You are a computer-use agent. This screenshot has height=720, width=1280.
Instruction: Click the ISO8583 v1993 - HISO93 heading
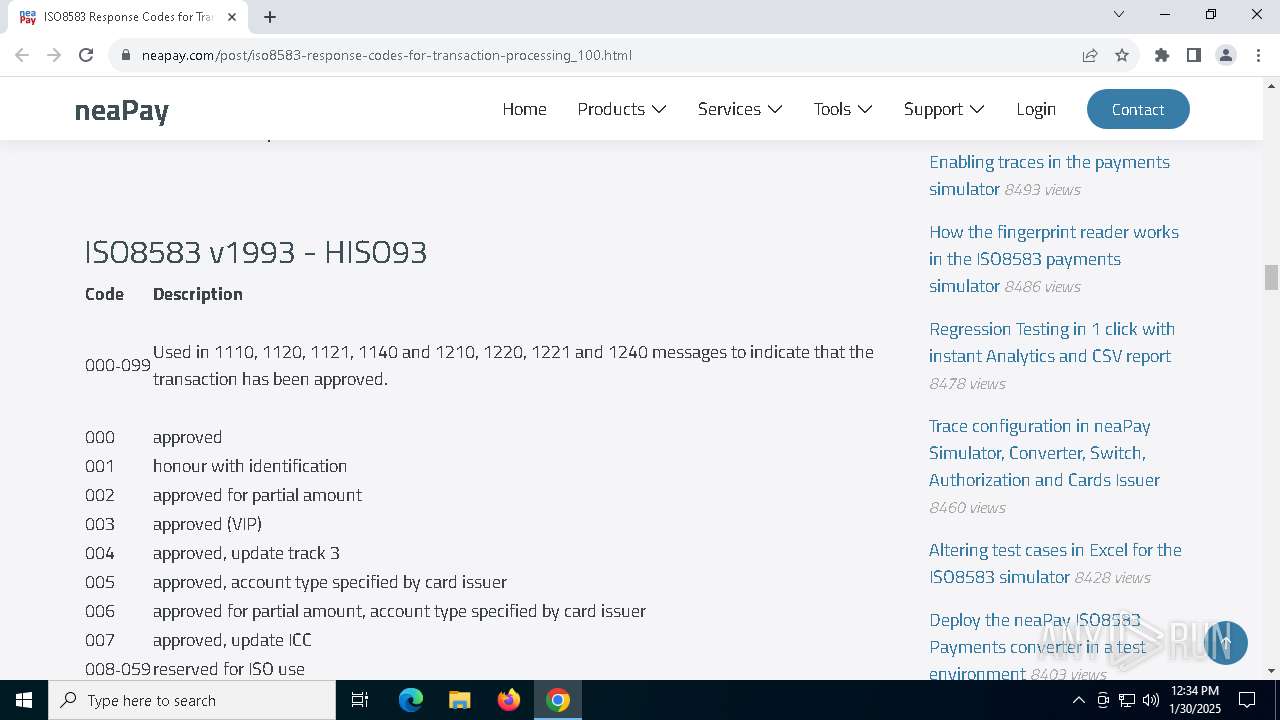[x=256, y=251]
